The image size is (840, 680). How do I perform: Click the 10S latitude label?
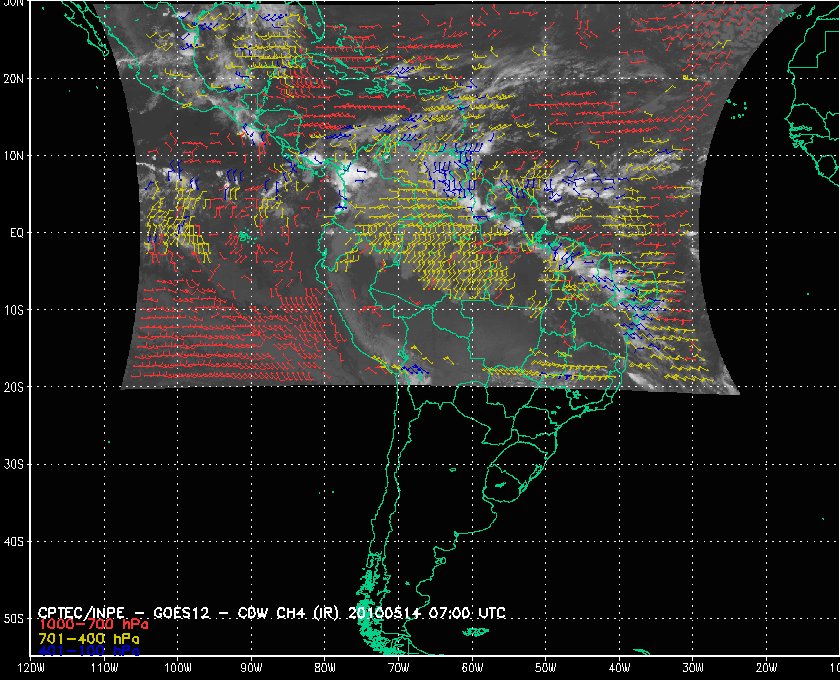tap(13, 310)
